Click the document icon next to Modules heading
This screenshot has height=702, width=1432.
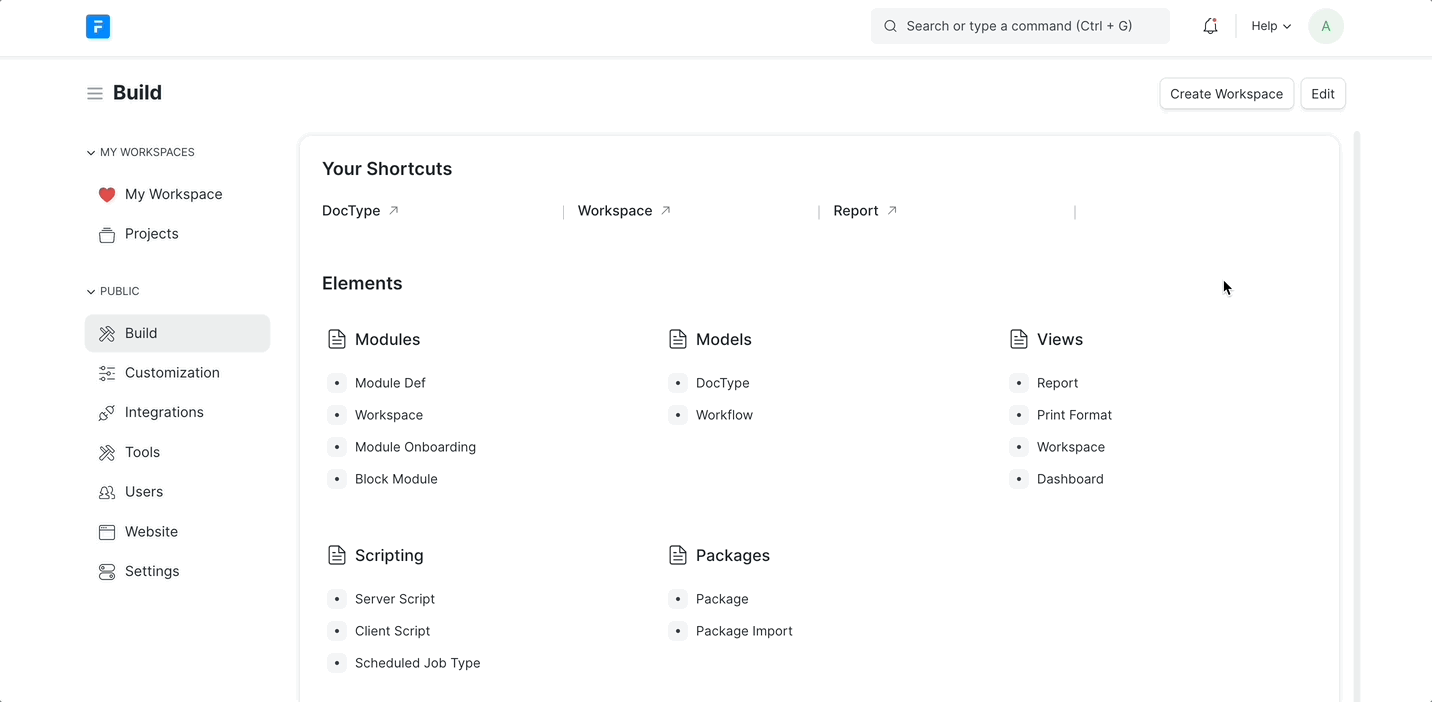pyautogui.click(x=336, y=339)
